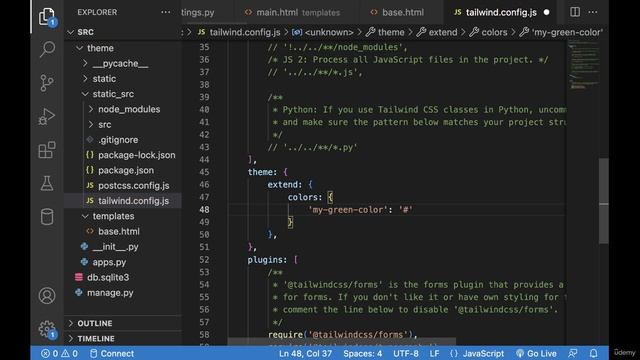Click the editor vertical scrollbar thumb
This screenshot has width=640, height=360.
tap(604, 201)
